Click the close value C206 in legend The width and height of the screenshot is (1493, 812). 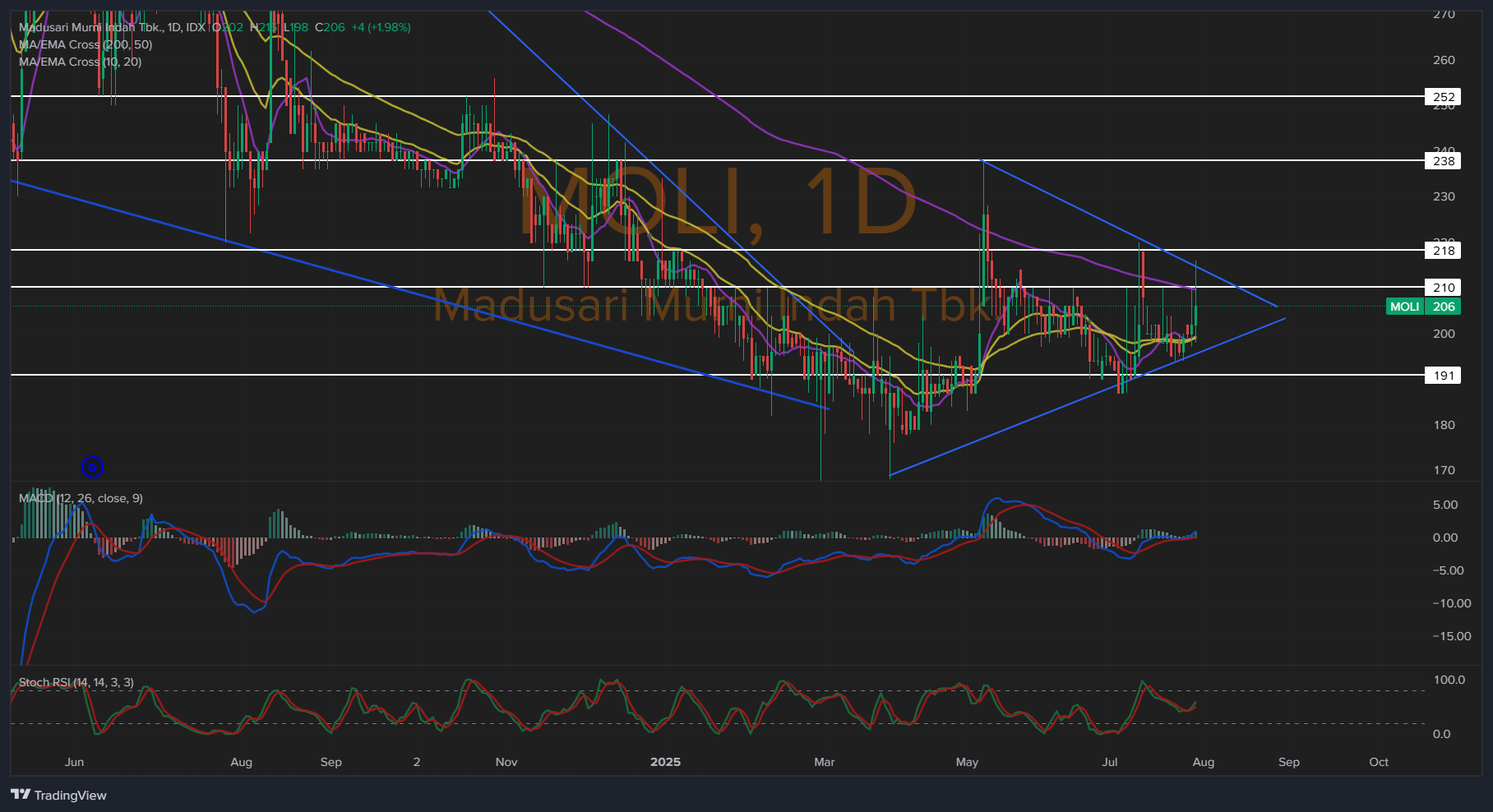[330, 27]
